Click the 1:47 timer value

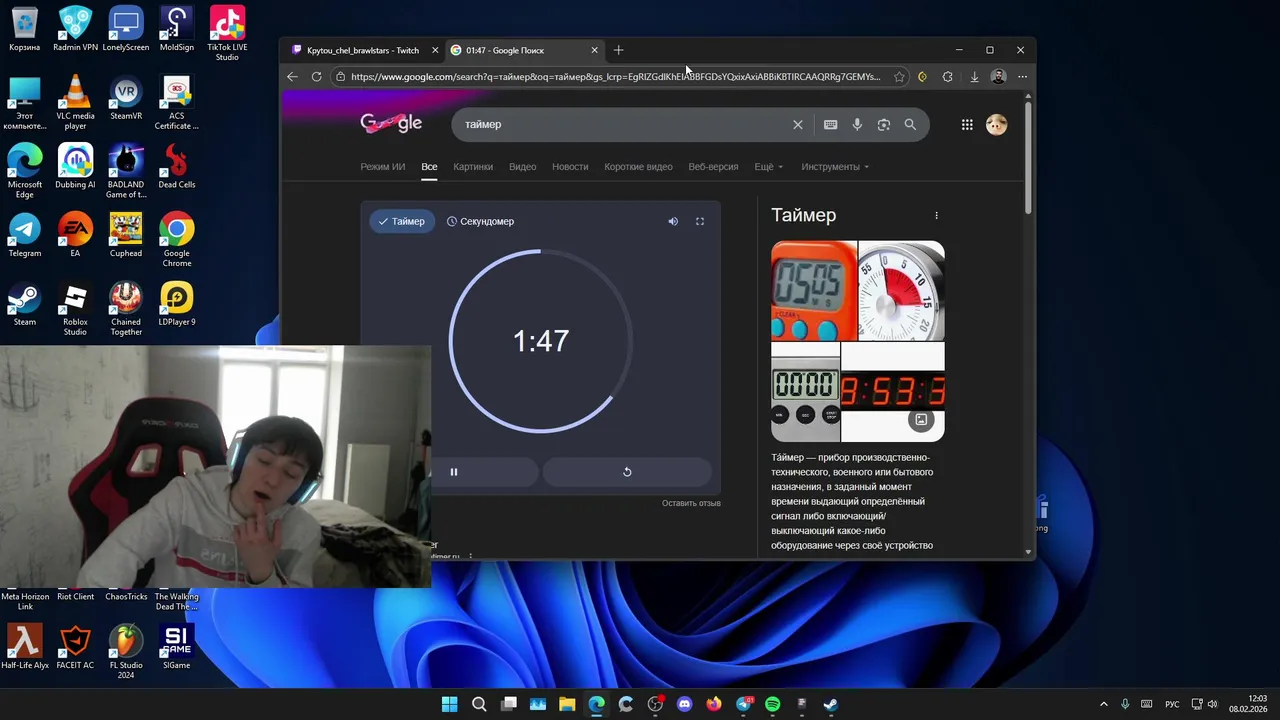click(541, 341)
